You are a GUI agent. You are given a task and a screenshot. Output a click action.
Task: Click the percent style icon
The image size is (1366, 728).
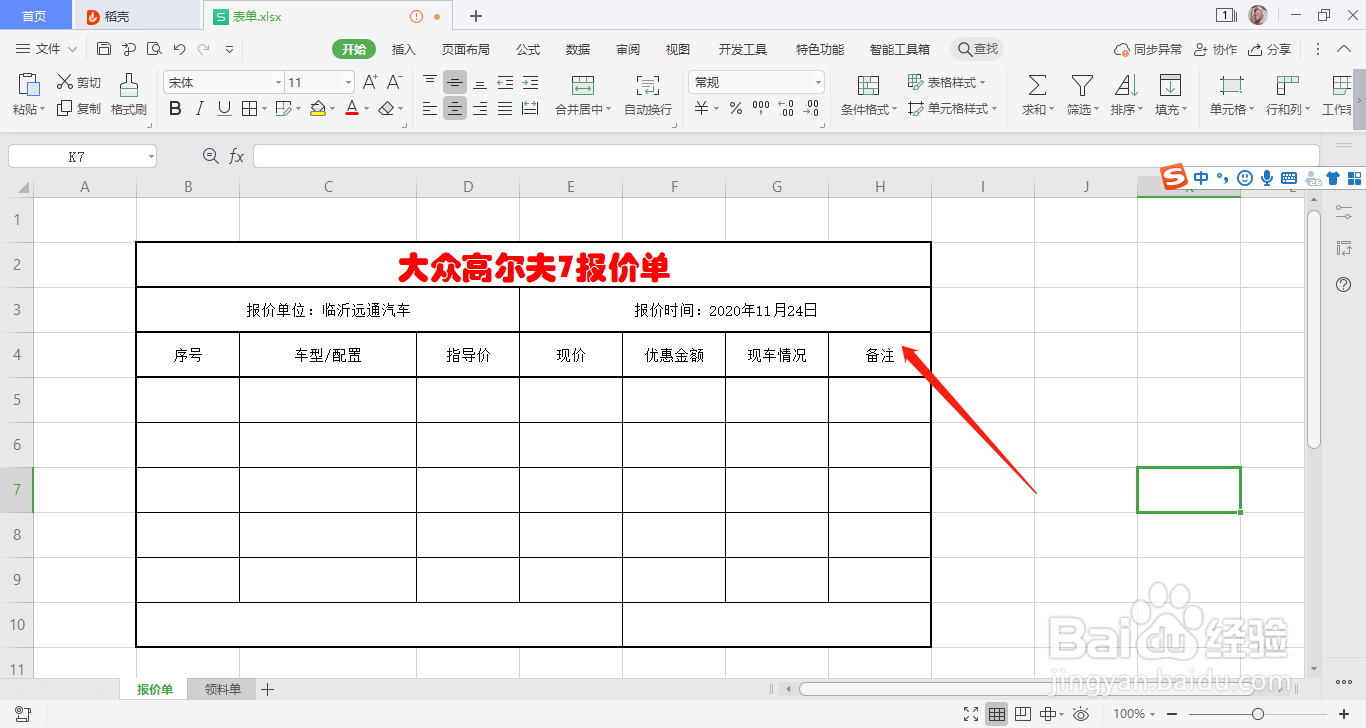click(736, 108)
